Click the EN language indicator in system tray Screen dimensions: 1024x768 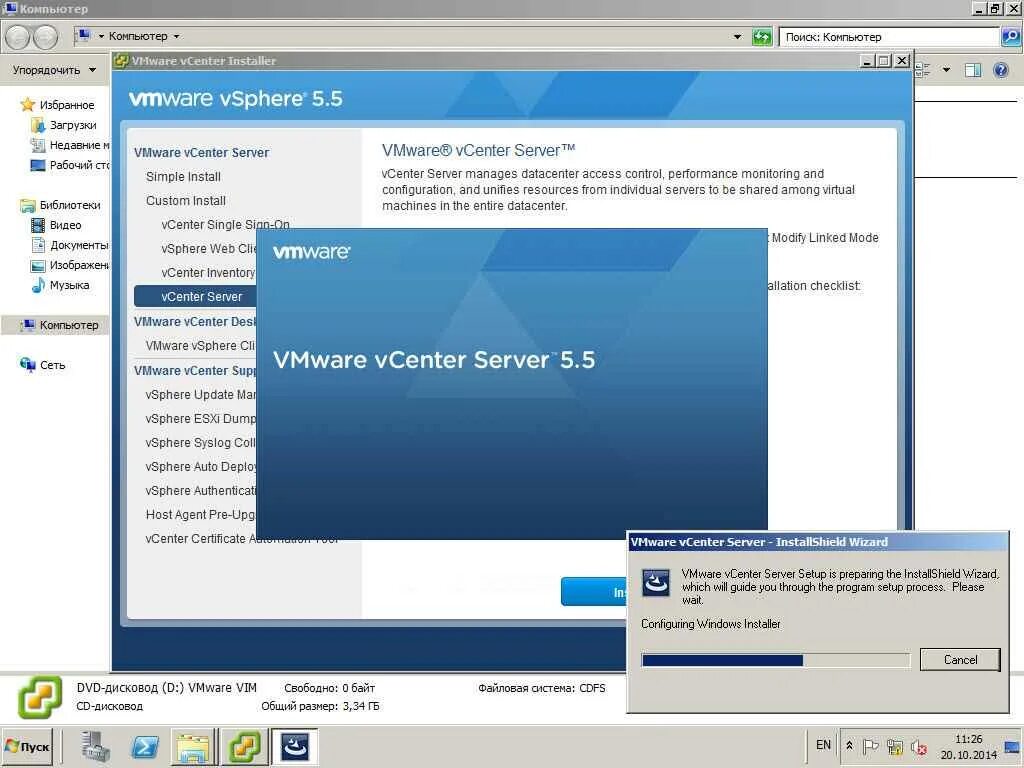click(x=823, y=745)
